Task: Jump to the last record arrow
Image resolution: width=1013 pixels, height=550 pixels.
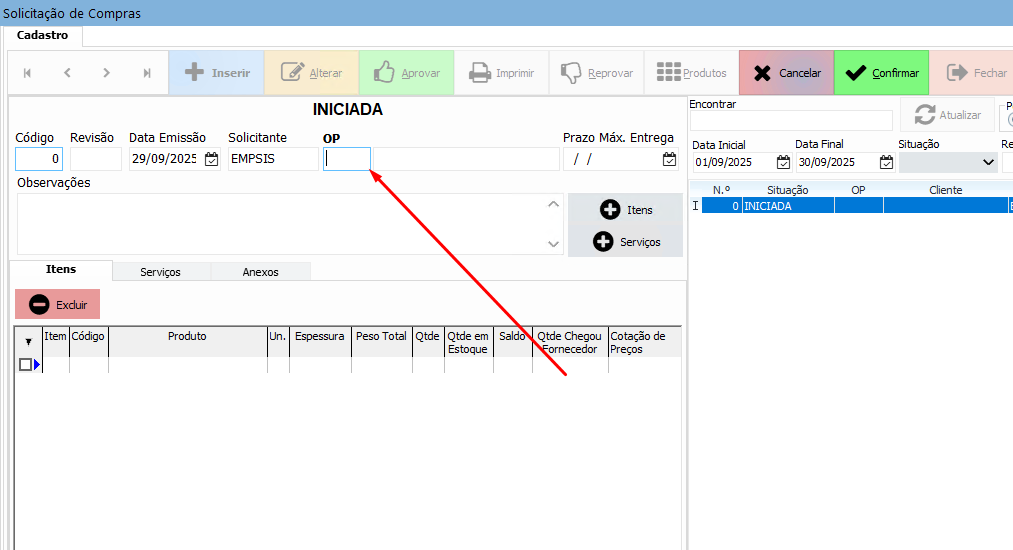Action: tap(147, 73)
